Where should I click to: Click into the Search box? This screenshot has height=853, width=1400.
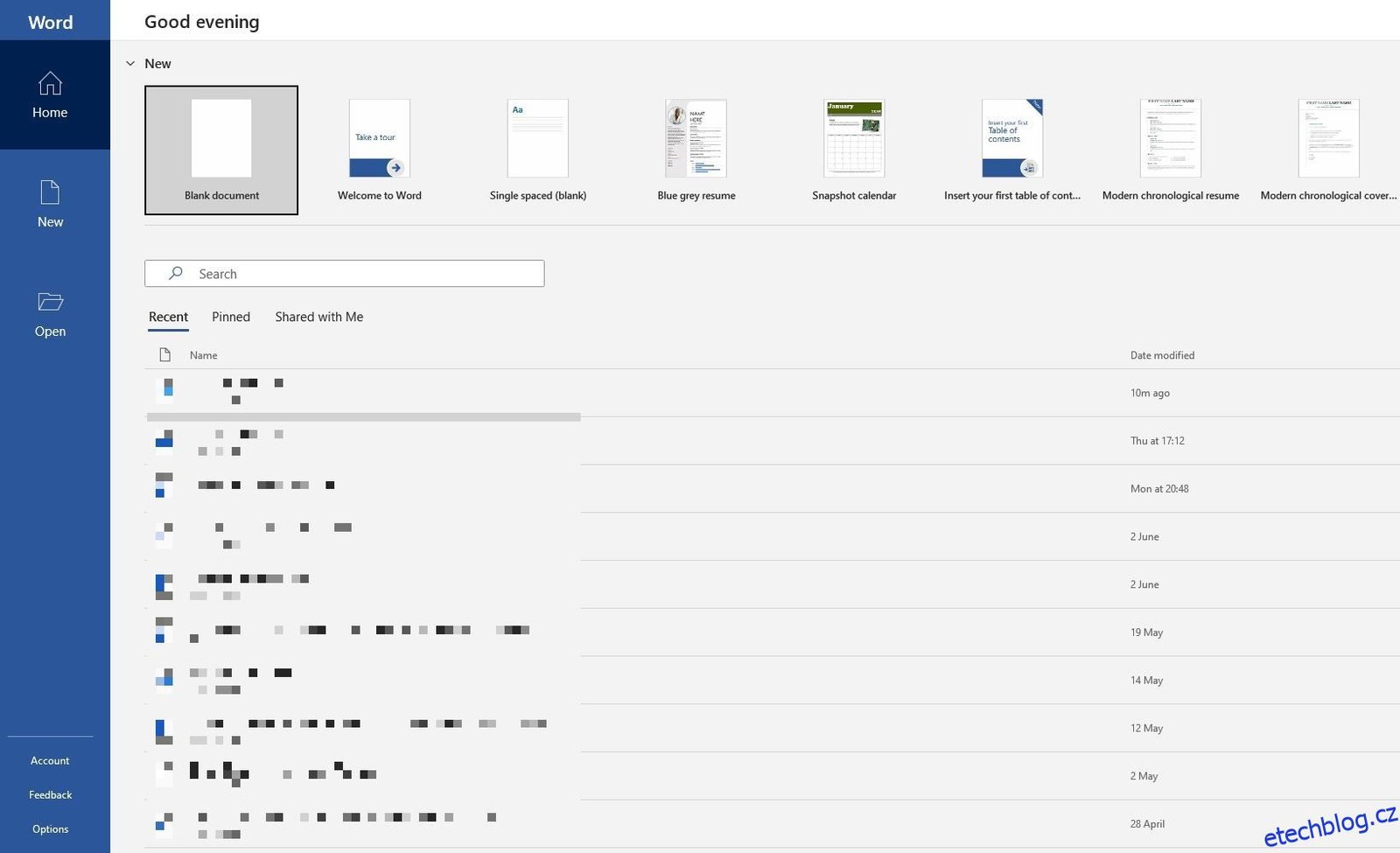345,274
